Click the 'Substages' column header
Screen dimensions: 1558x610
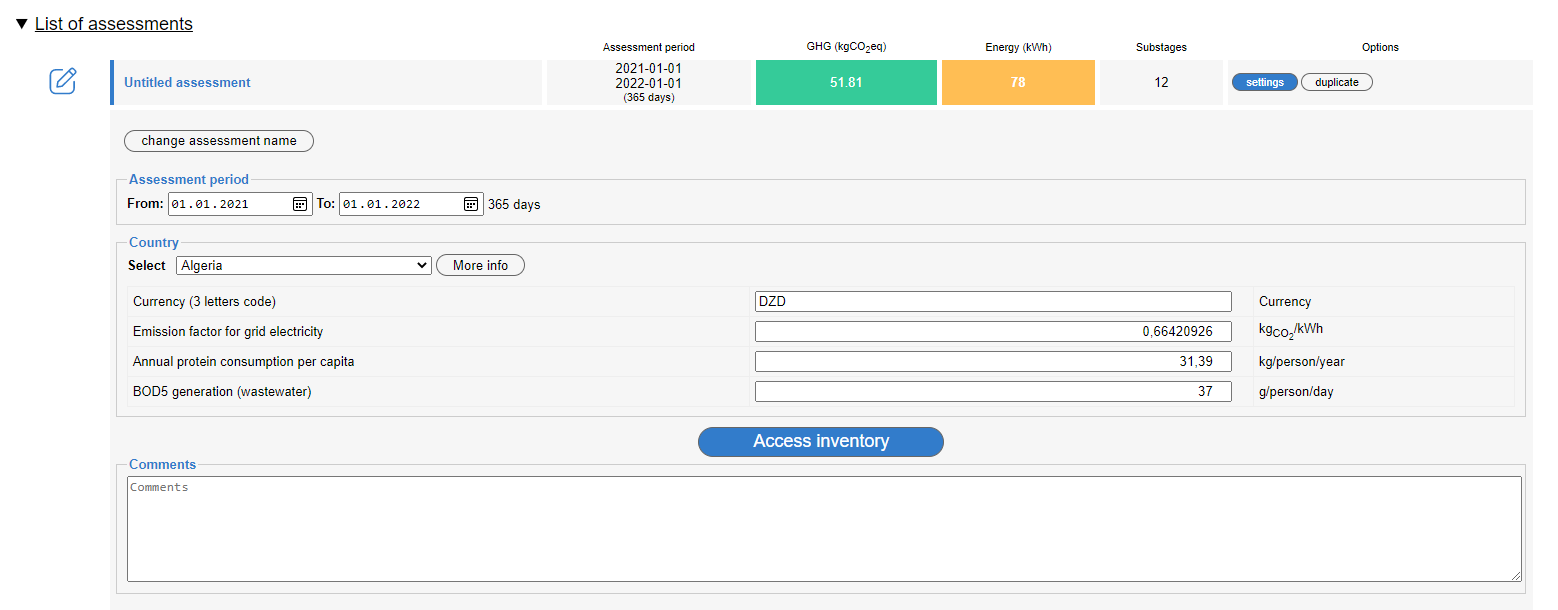click(1161, 47)
